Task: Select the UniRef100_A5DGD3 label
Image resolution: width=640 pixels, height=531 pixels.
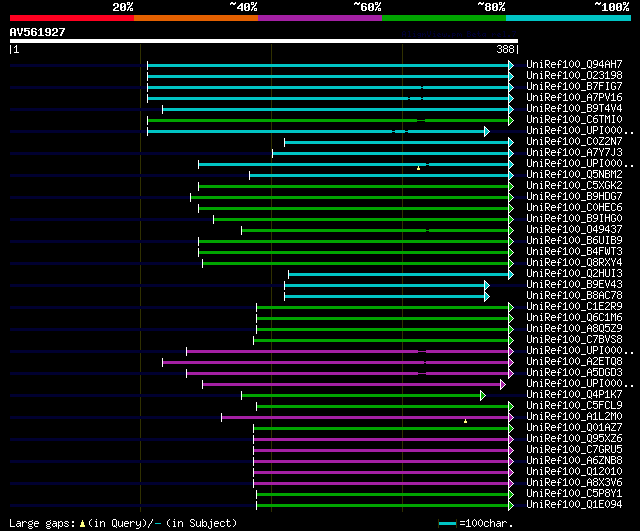Action: (574, 373)
